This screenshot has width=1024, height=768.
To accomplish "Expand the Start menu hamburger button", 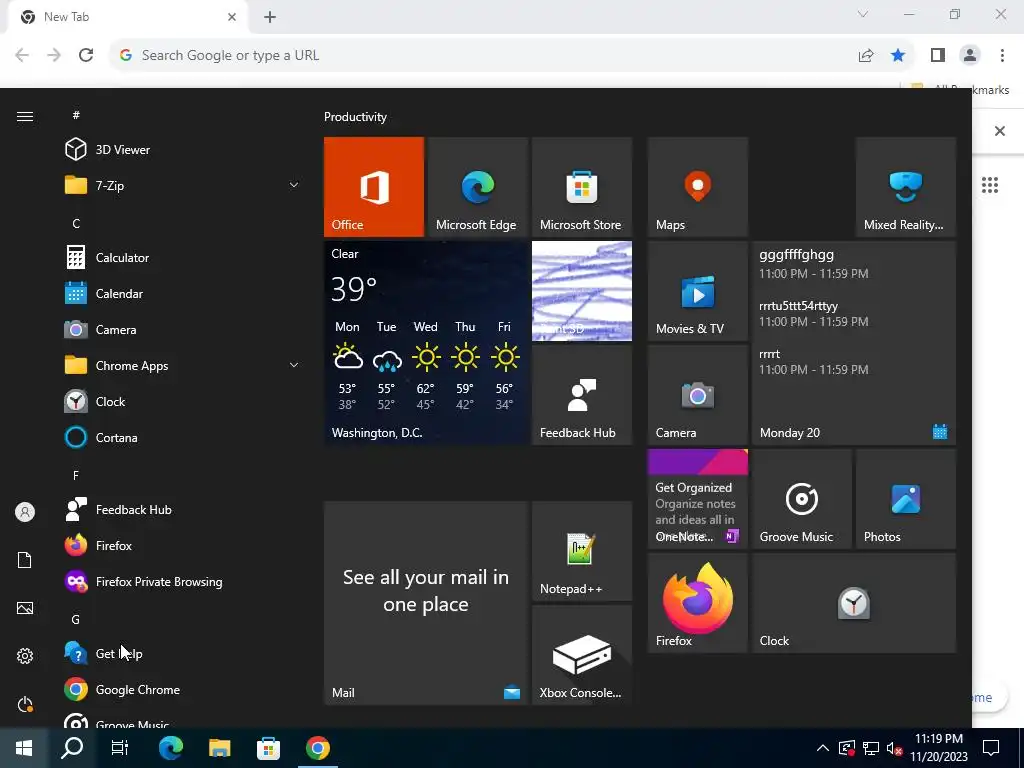I will (x=25, y=116).
